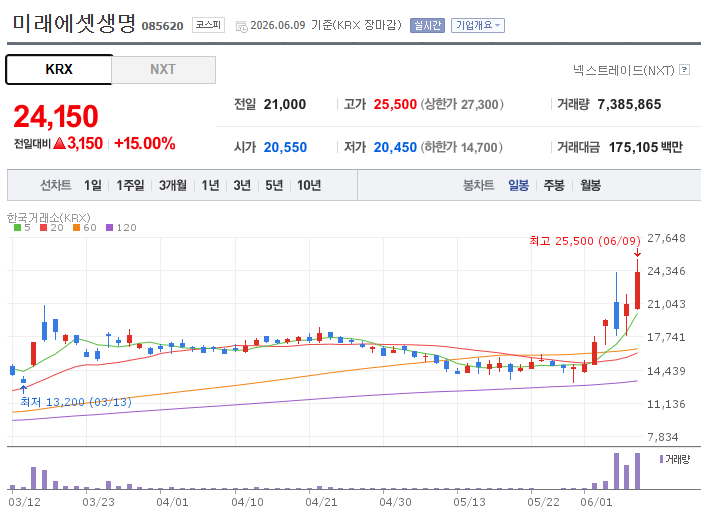This screenshot has width=701, height=511.
Task: Click the volume value 7,385,865
Action: [x=629, y=104]
